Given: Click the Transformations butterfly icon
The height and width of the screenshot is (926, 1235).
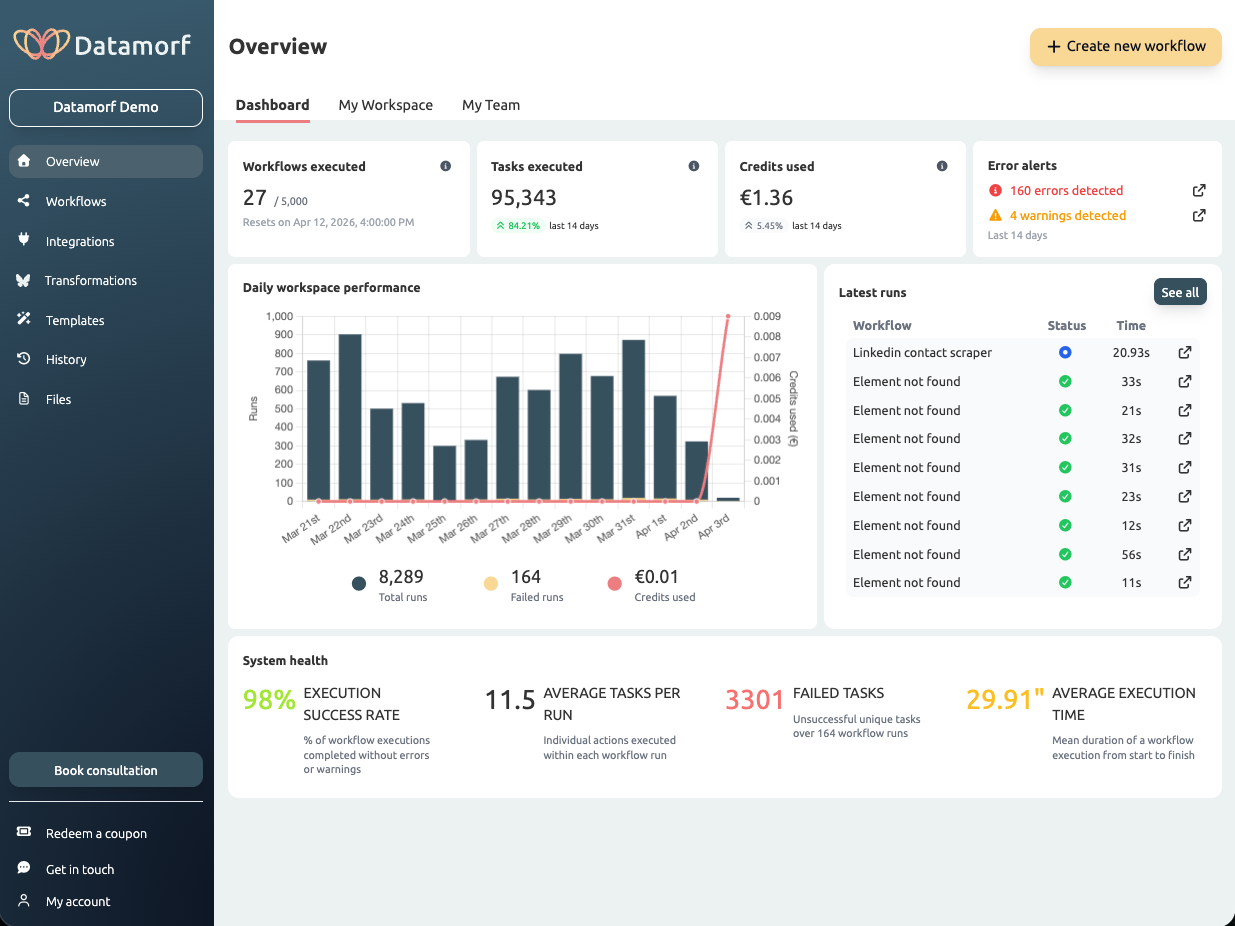Looking at the screenshot, I should (x=24, y=280).
